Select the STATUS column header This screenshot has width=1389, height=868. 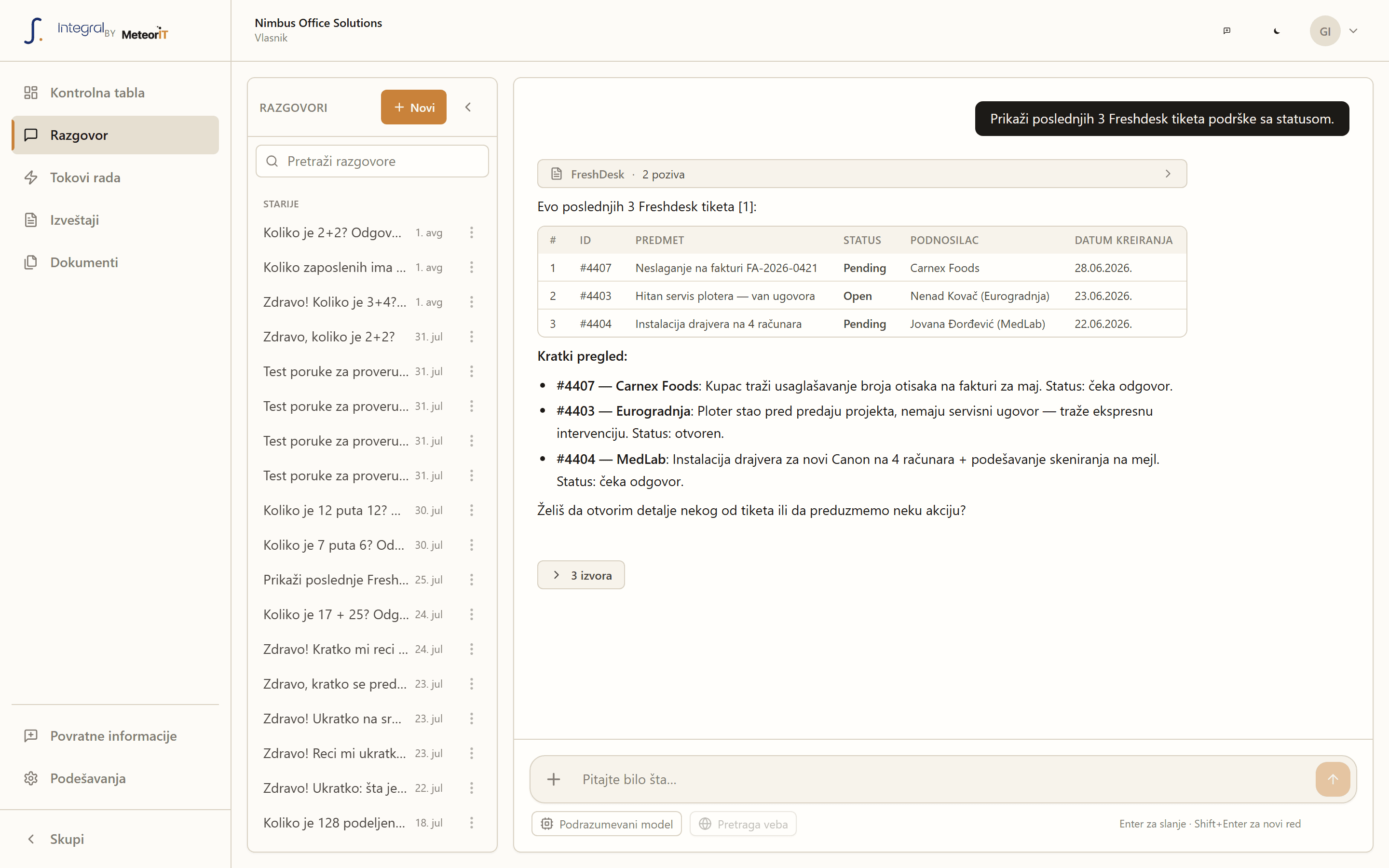(x=861, y=241)
